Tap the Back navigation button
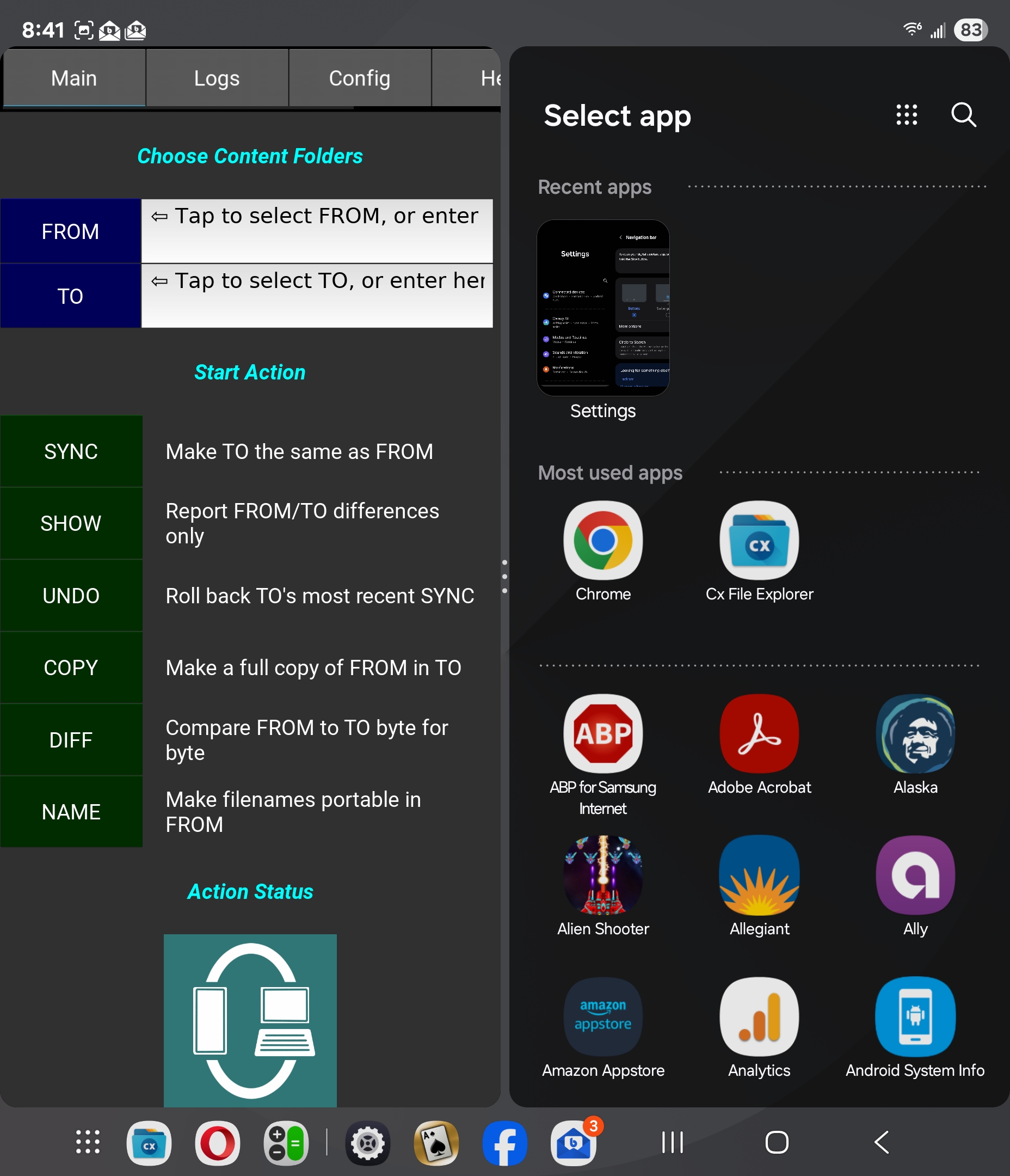 click(x=881, y=1142)
